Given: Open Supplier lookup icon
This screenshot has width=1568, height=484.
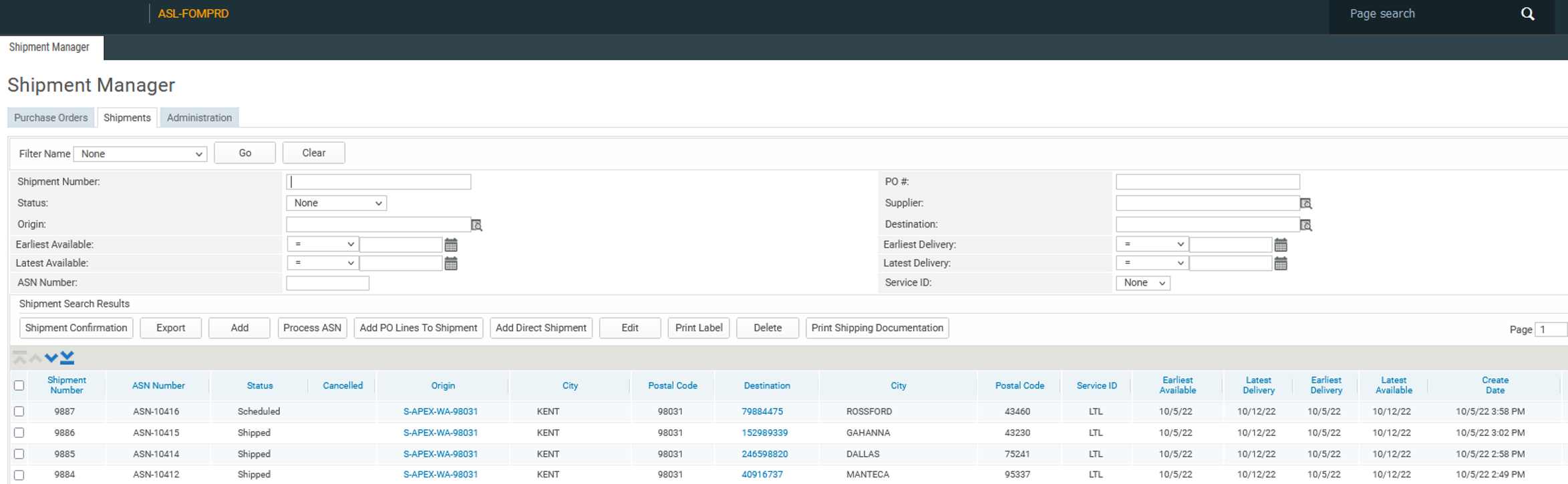Looking at the screenshot, I should 1305,204.
